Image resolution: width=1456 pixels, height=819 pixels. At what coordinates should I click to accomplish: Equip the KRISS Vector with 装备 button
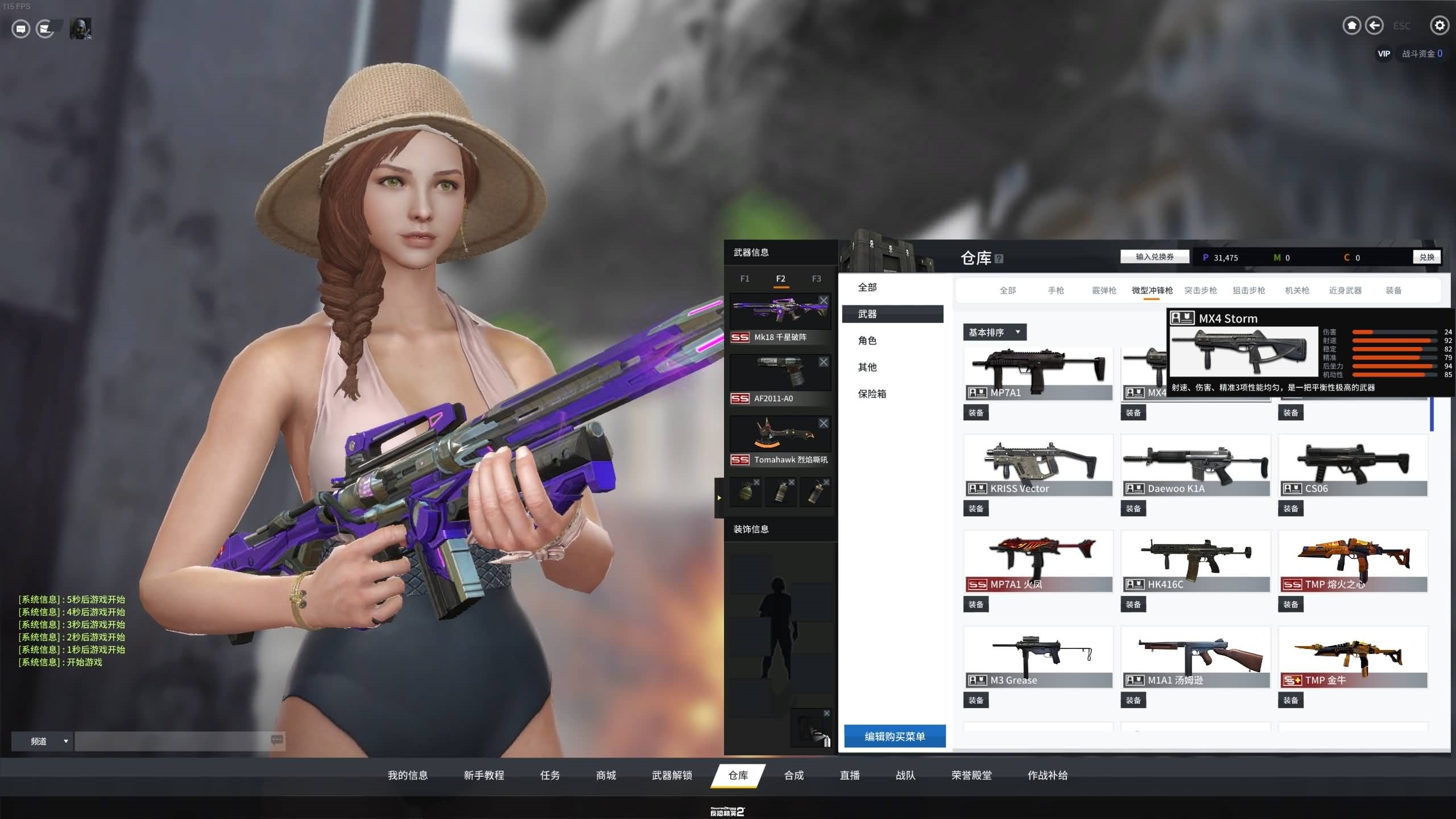click(976, 508)
